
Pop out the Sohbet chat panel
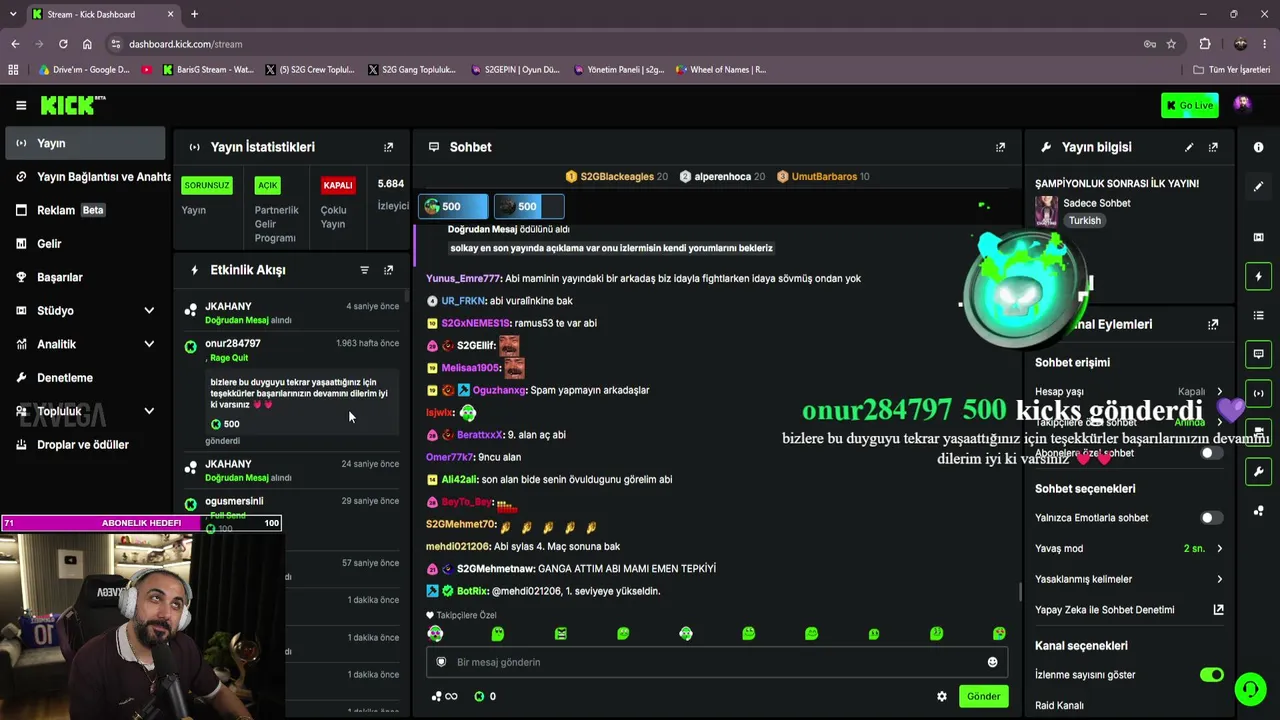click(1000, 147)
